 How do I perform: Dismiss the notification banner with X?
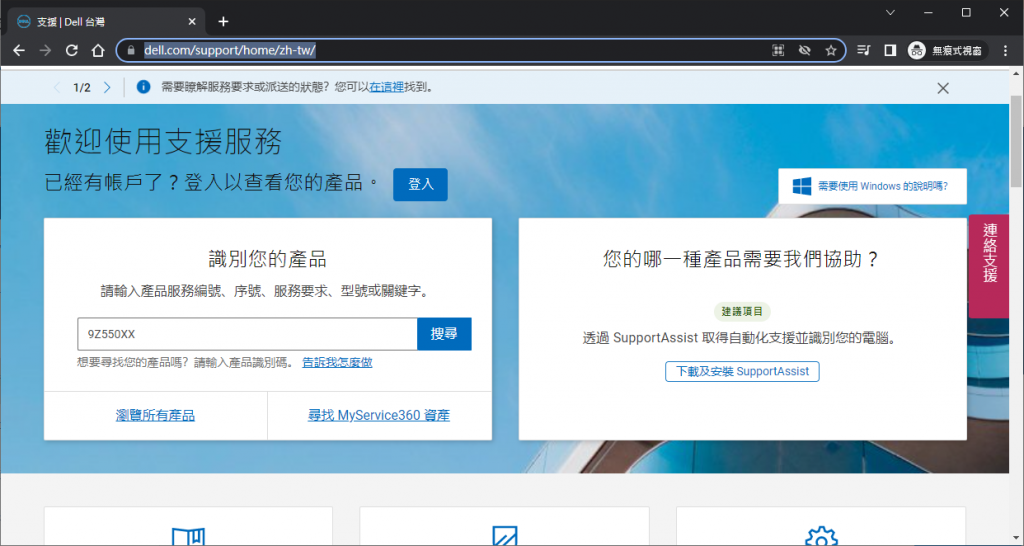click(942, 88)
